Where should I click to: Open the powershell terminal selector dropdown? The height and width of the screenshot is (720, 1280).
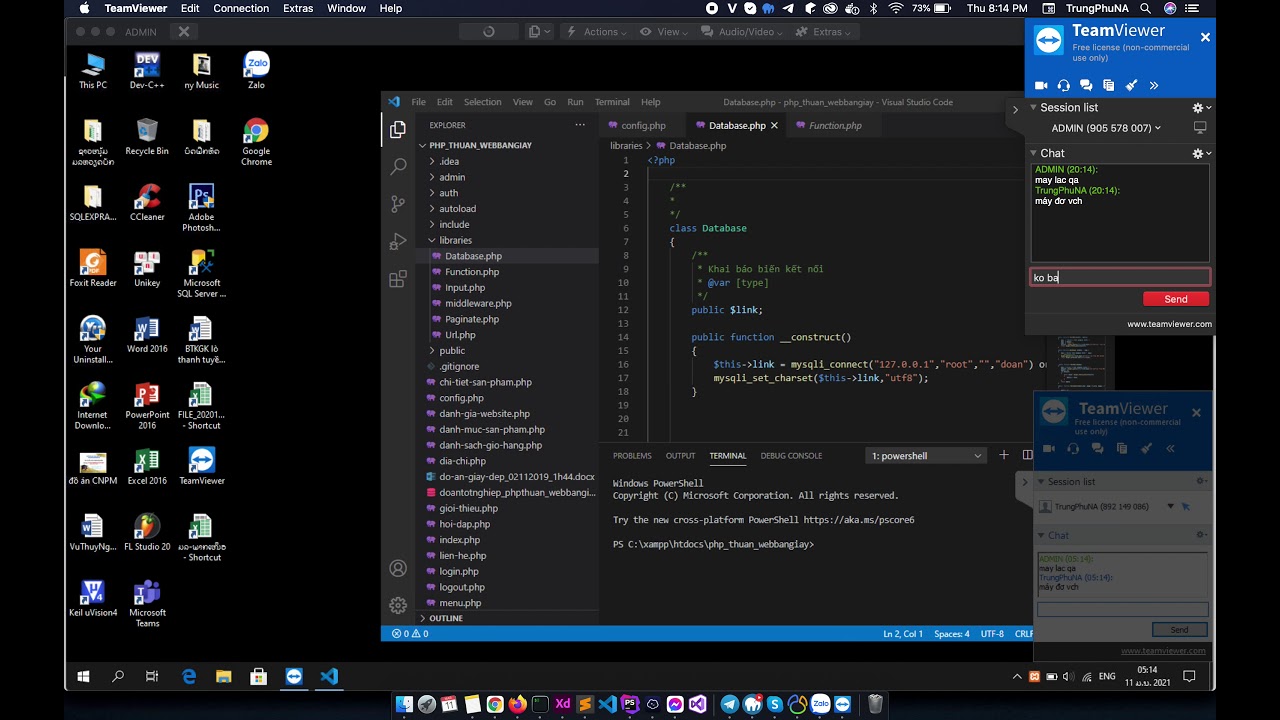pos(926,456)
